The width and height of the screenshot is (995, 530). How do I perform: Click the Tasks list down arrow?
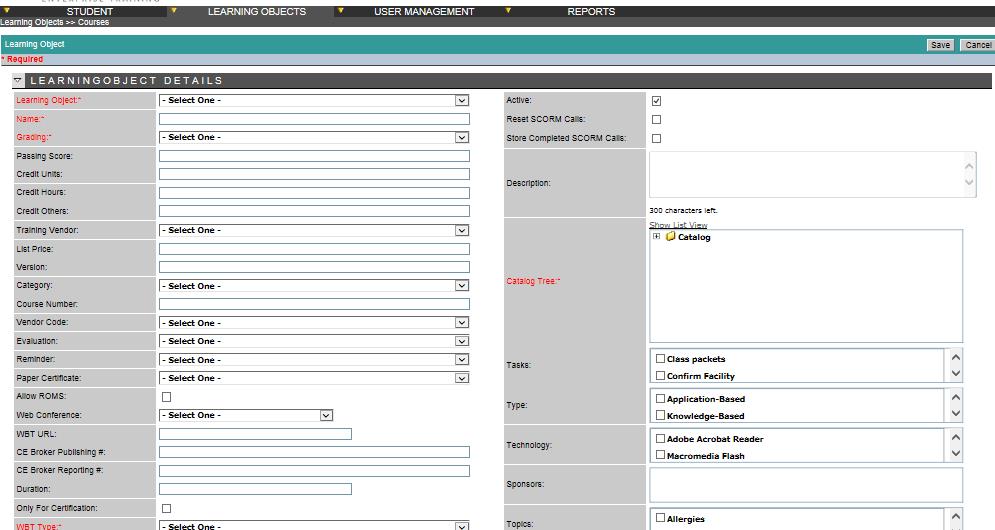coord(956,374)
